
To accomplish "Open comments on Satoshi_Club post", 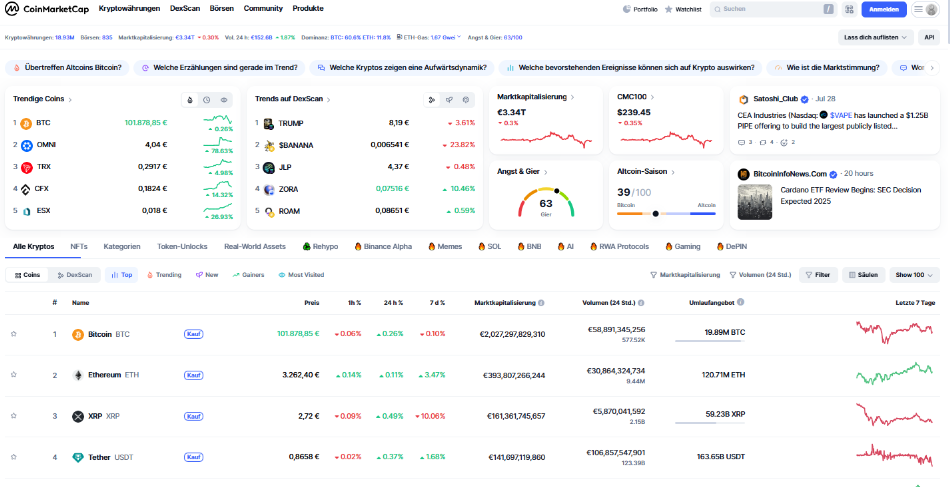I will click(x=741, y=142).
